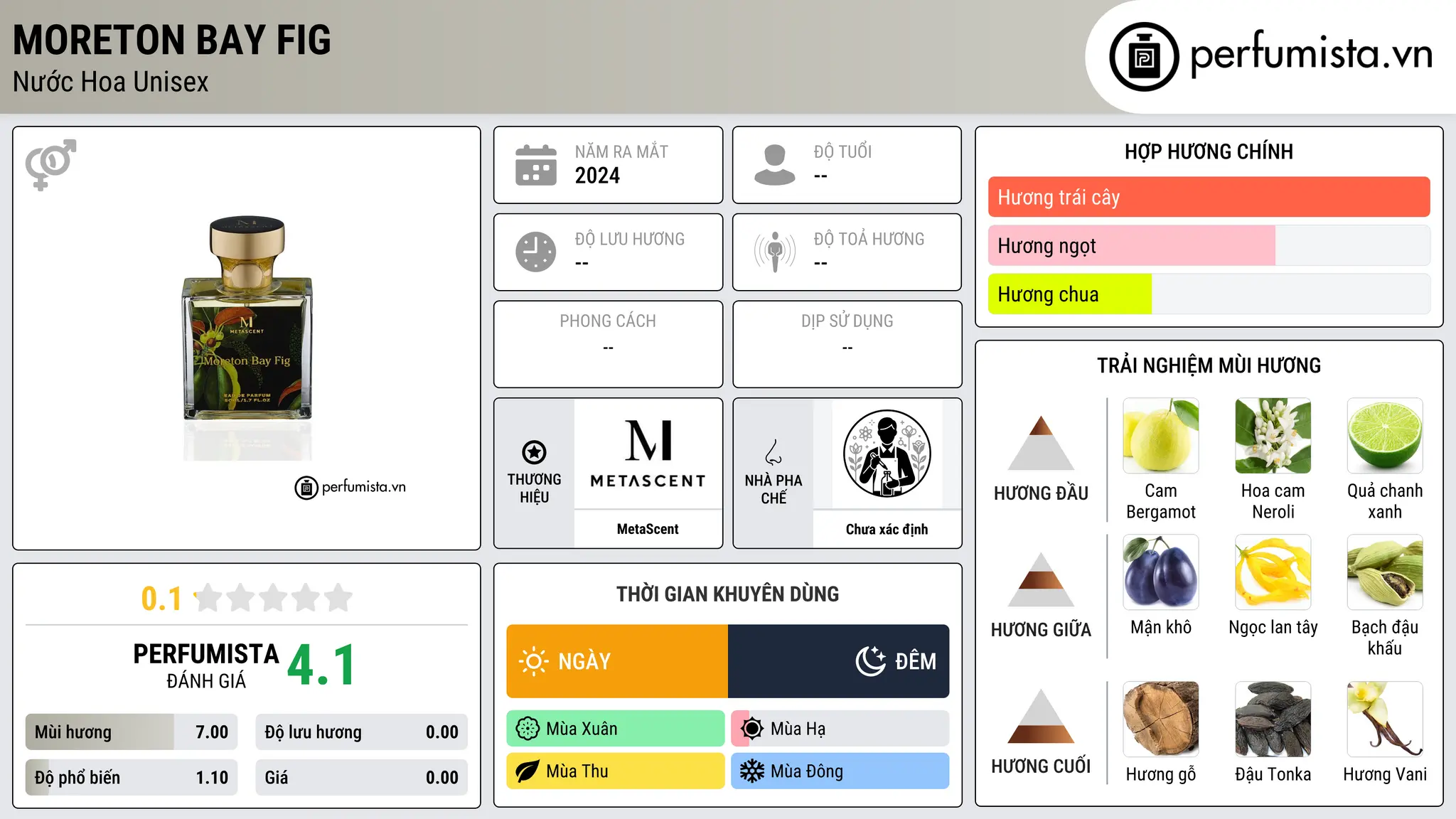Click the MetaScent brand name label
Screen dimensions: 1456x819
click(x=648, y=529)
